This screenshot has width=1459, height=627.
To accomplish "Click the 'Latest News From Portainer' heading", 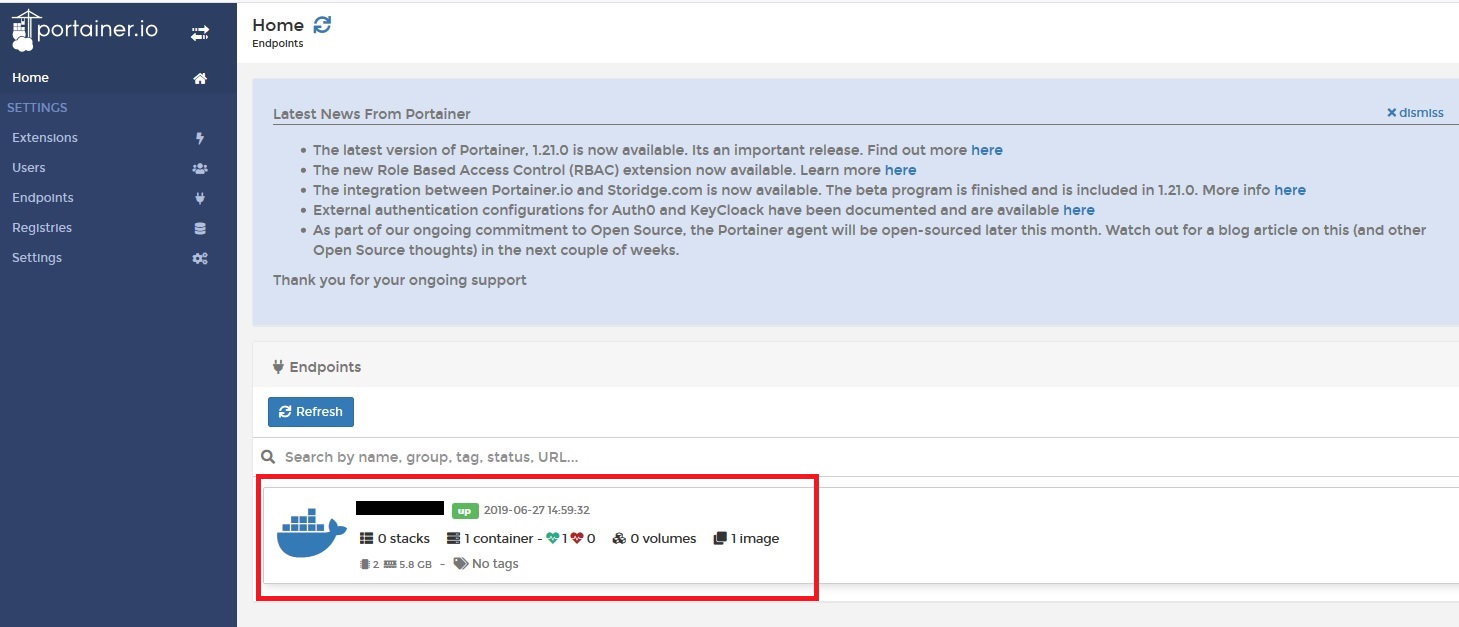I will pos(372,114).
